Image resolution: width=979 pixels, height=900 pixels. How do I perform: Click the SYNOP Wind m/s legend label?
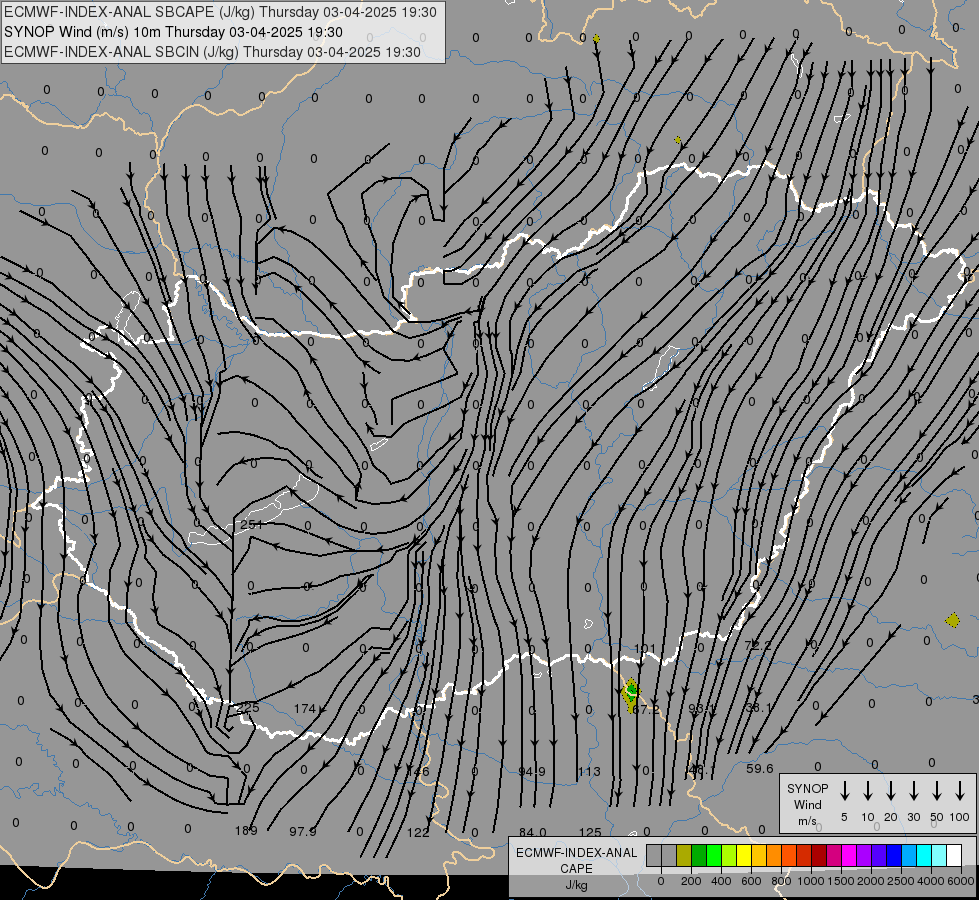point(807,804)
